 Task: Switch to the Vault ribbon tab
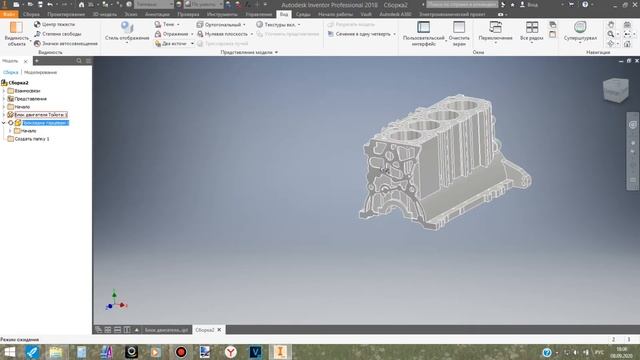pos(366,14)
